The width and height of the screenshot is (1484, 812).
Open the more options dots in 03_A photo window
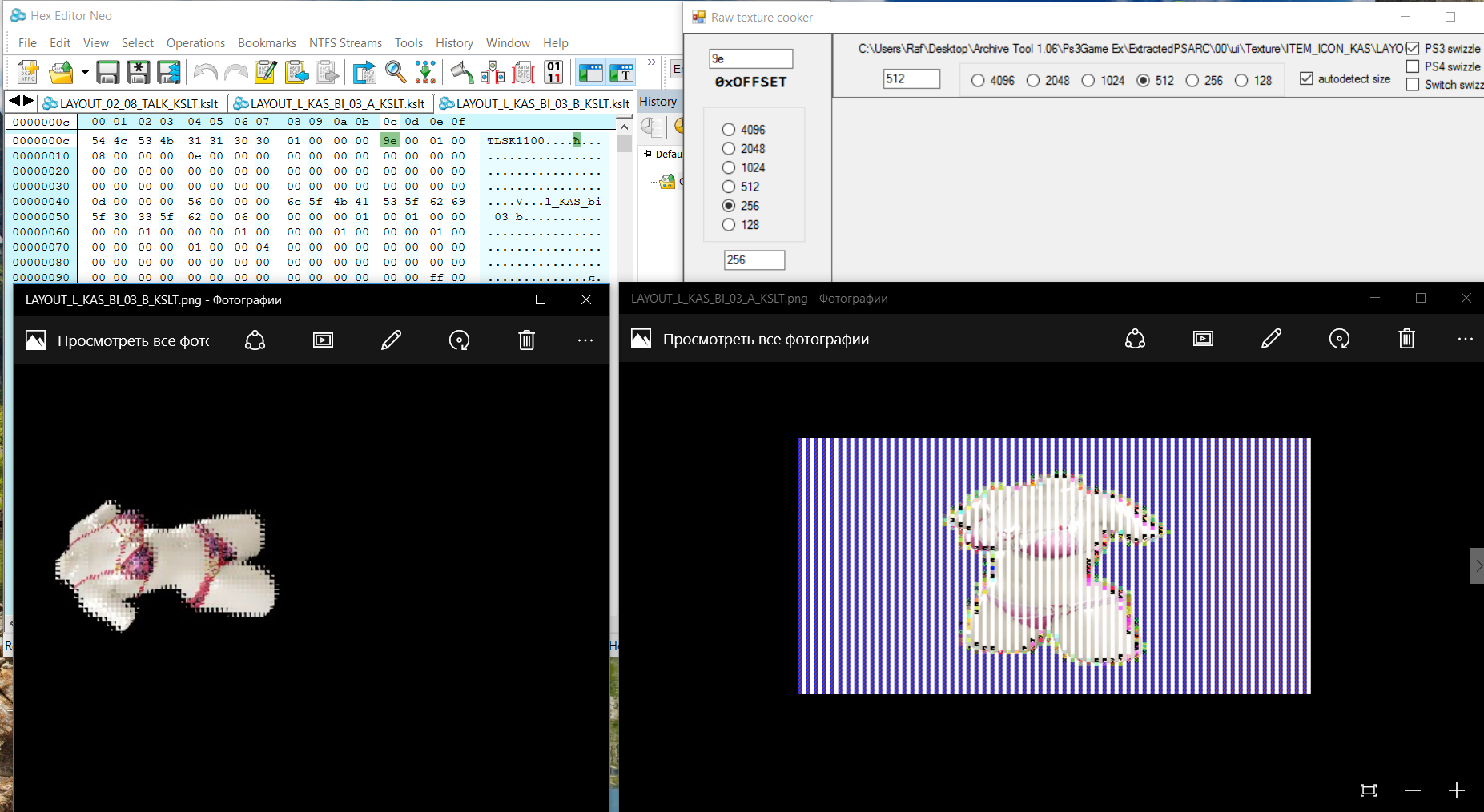coord(1465,339)
